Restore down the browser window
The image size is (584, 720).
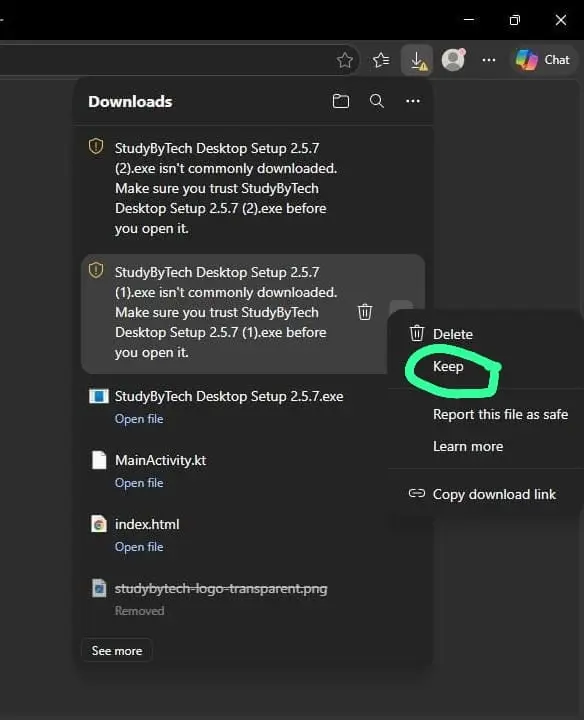click(515, 20)
